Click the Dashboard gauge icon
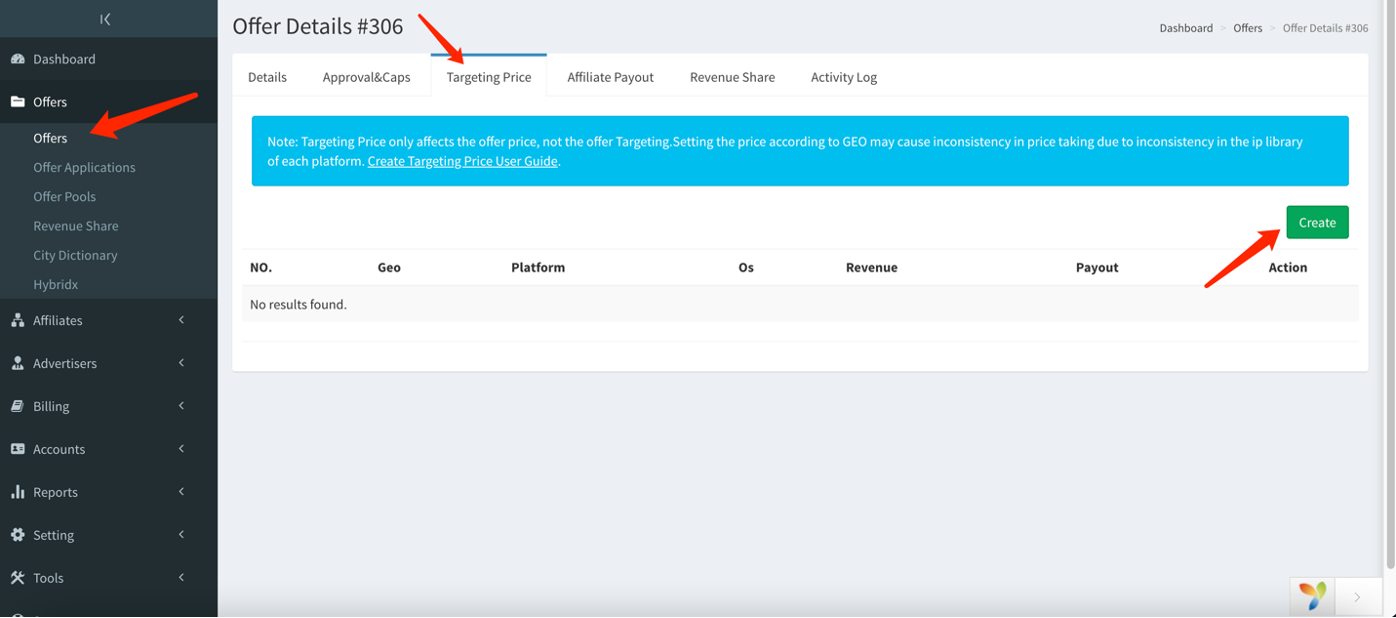Viewport: 1396px width, 618px height. coord(18,59)
